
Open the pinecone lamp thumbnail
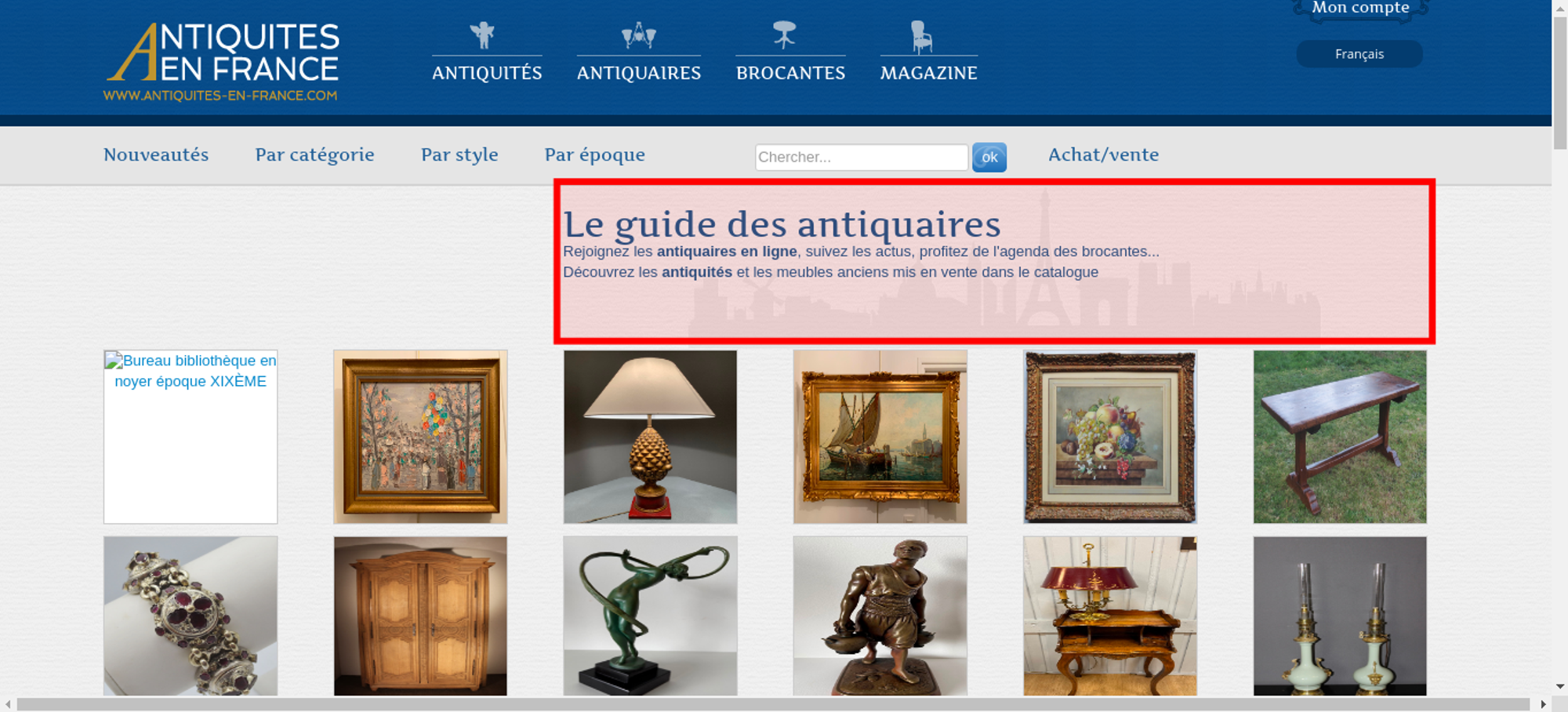(x=650, y=437)
